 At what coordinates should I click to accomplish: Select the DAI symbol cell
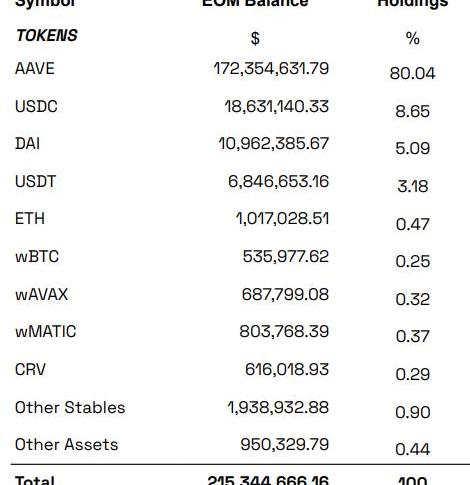tap(27, 144)
